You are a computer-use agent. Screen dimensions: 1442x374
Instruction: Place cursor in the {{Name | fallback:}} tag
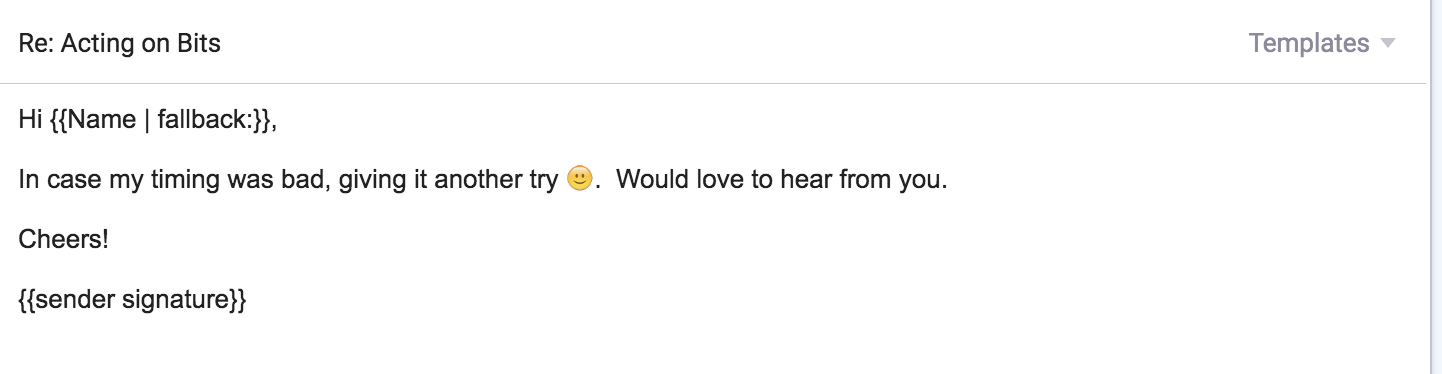(x=160, y=120)
